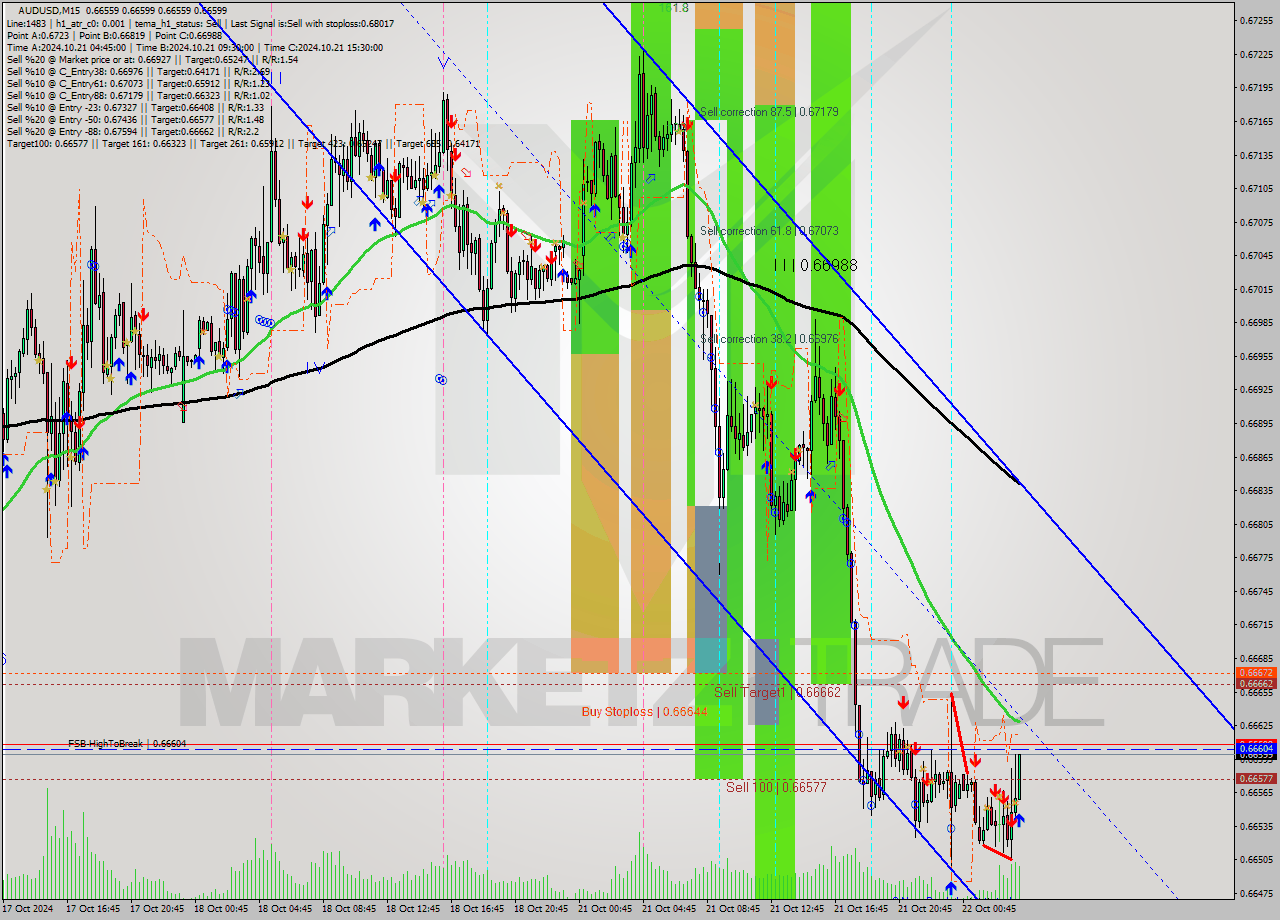Click the '17 Oct 2024' time axis label
This screenshot has width=1280, height=920.
pyautogui.click(x=27, y=909)
